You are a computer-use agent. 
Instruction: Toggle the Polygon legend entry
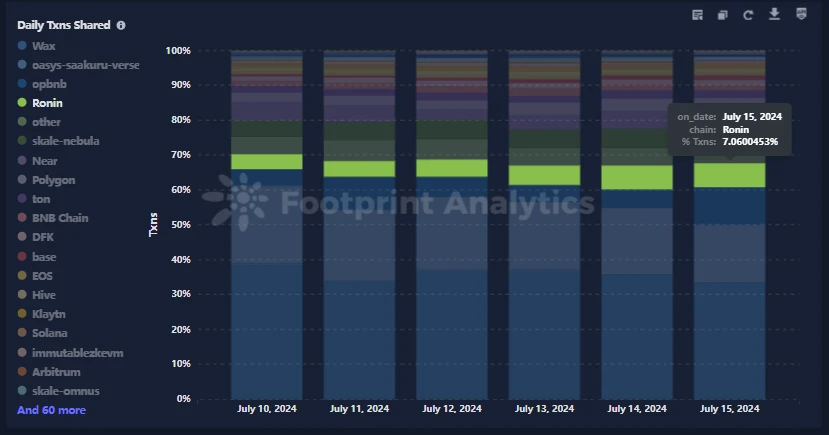pos(52,180)
